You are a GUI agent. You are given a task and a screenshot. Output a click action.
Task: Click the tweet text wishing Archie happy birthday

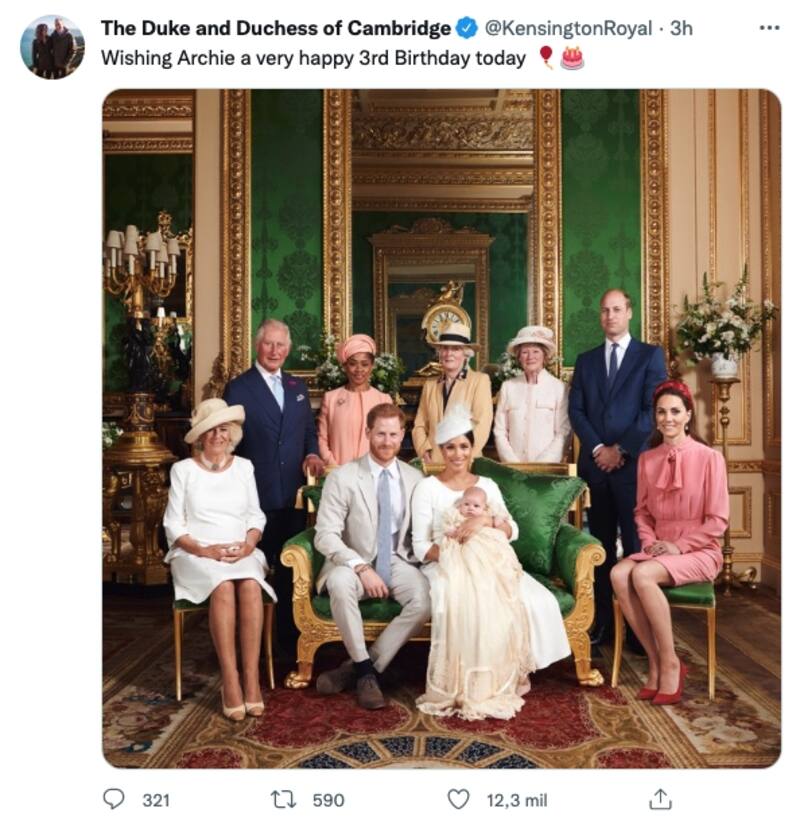tap(313, 58)
